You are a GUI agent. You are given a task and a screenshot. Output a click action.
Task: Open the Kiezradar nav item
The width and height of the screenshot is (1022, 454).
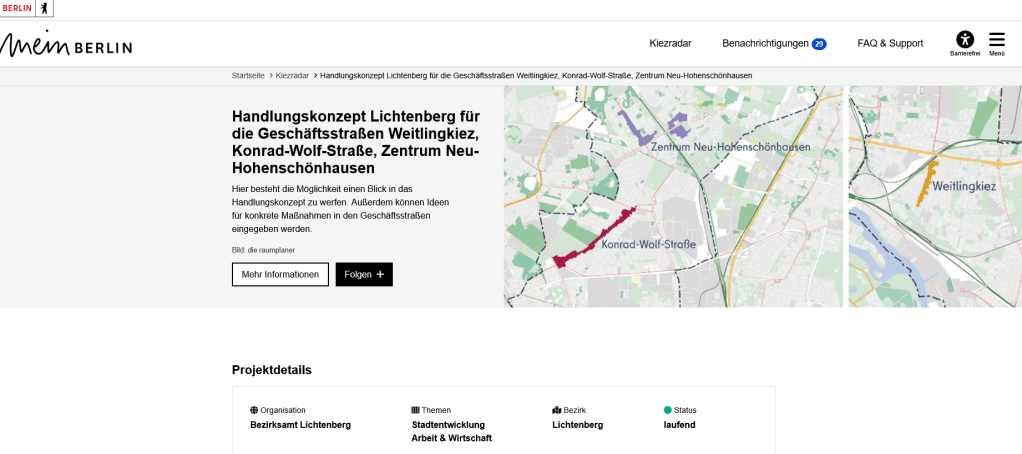pyautogui.click(x=670, y=43)
